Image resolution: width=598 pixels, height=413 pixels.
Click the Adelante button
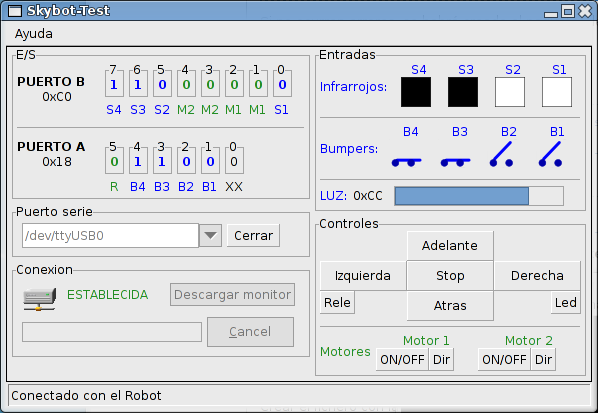click(450, 246)
